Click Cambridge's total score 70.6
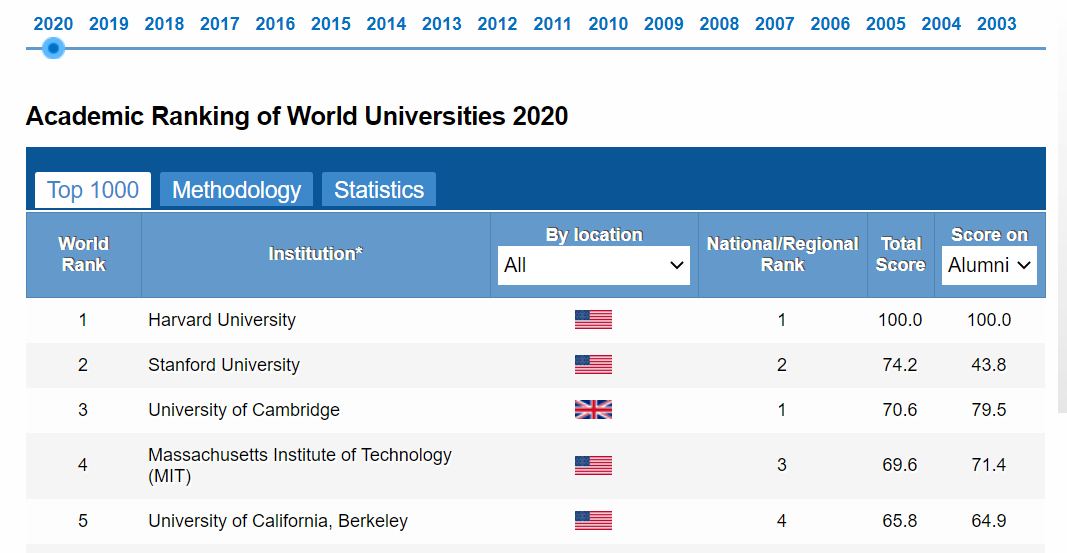 900,409
